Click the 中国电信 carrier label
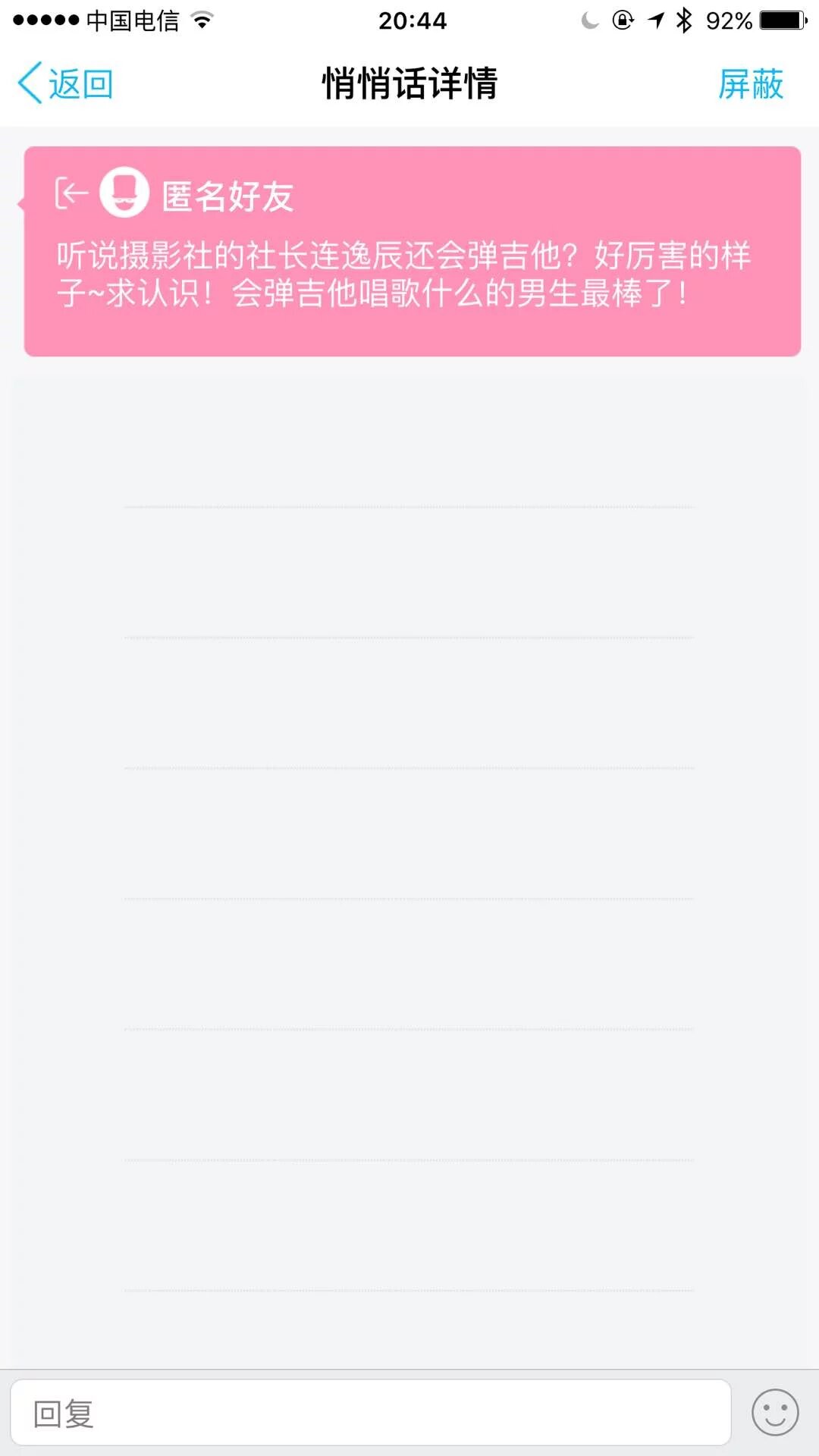 (x=133, y=20)
